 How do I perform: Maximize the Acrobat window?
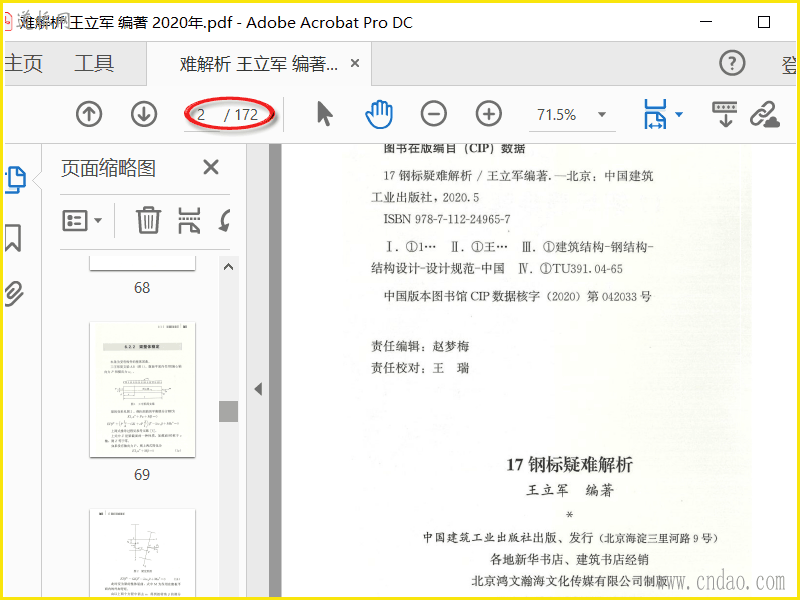[x=764, y=22]
